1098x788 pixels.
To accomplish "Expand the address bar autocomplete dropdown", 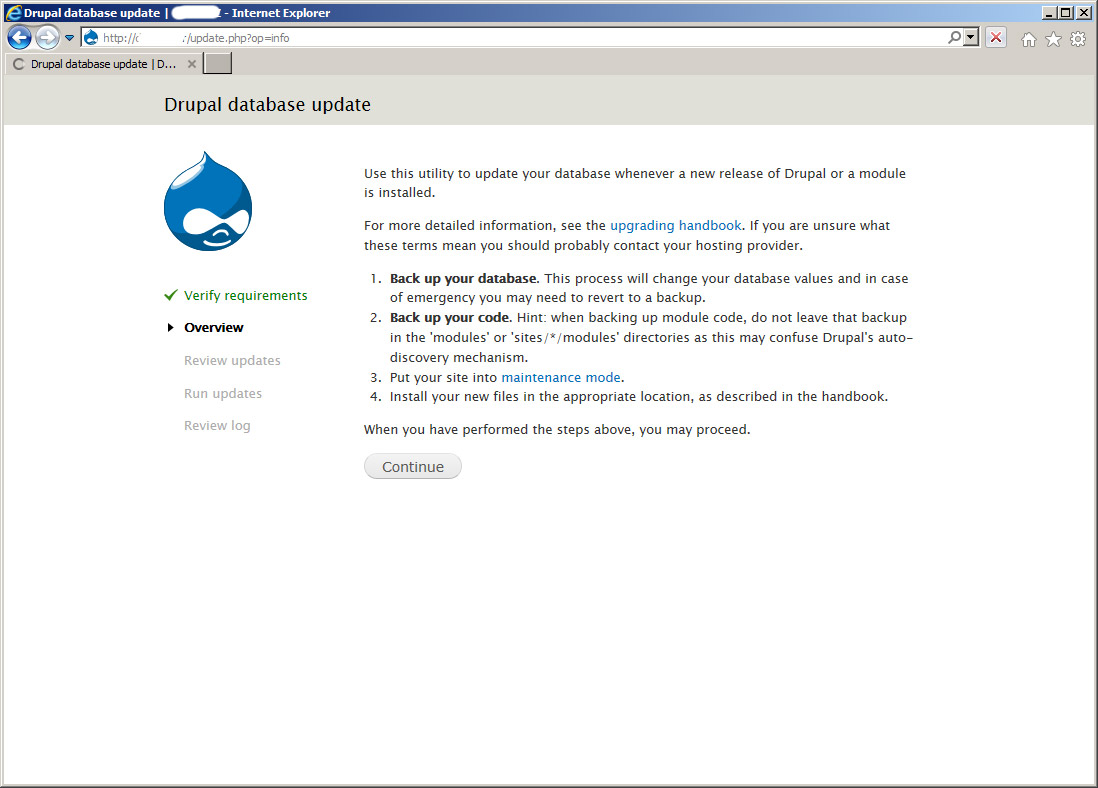I will (971, 37).
